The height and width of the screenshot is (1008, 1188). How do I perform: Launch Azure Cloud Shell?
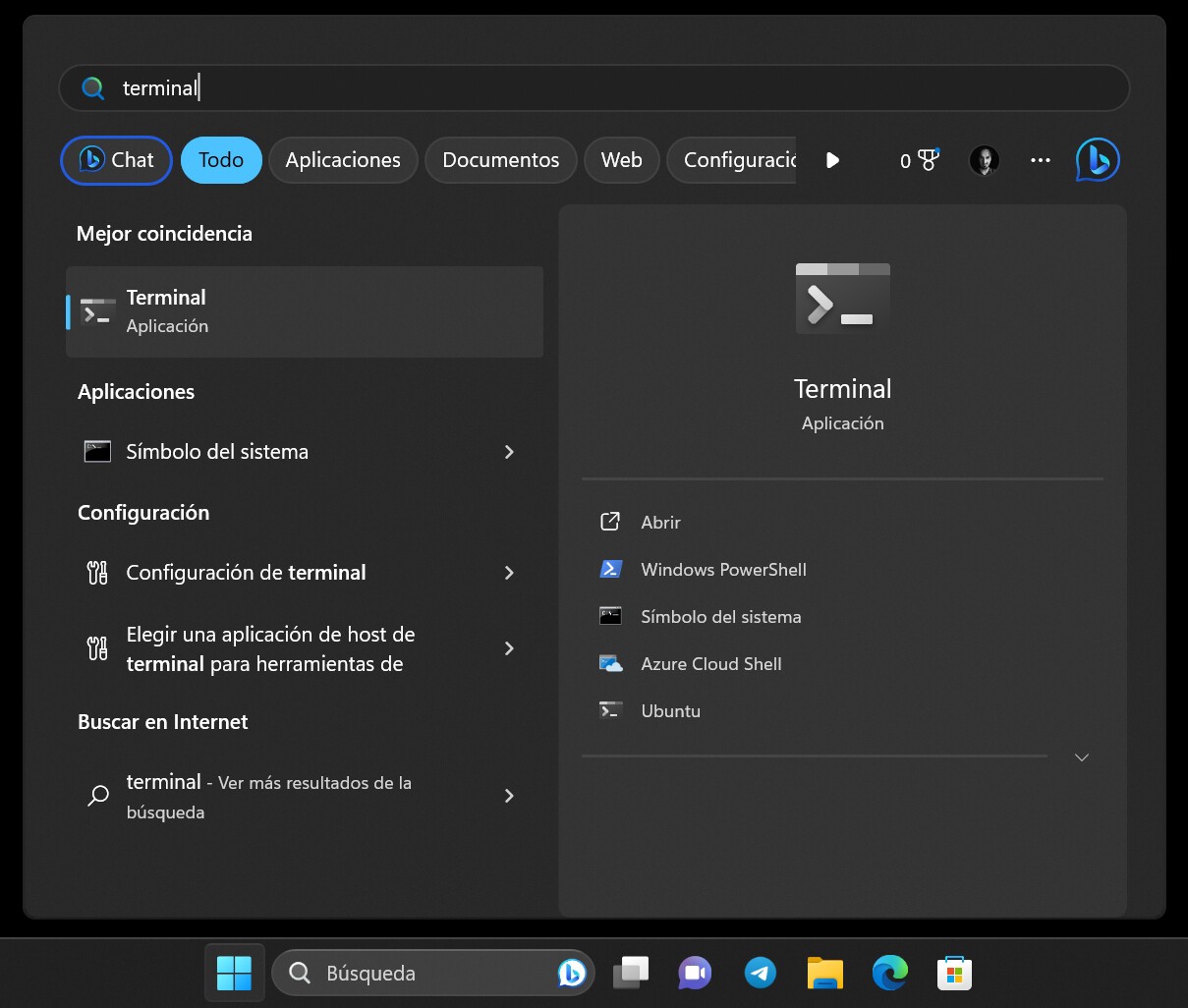pos(710,663)
